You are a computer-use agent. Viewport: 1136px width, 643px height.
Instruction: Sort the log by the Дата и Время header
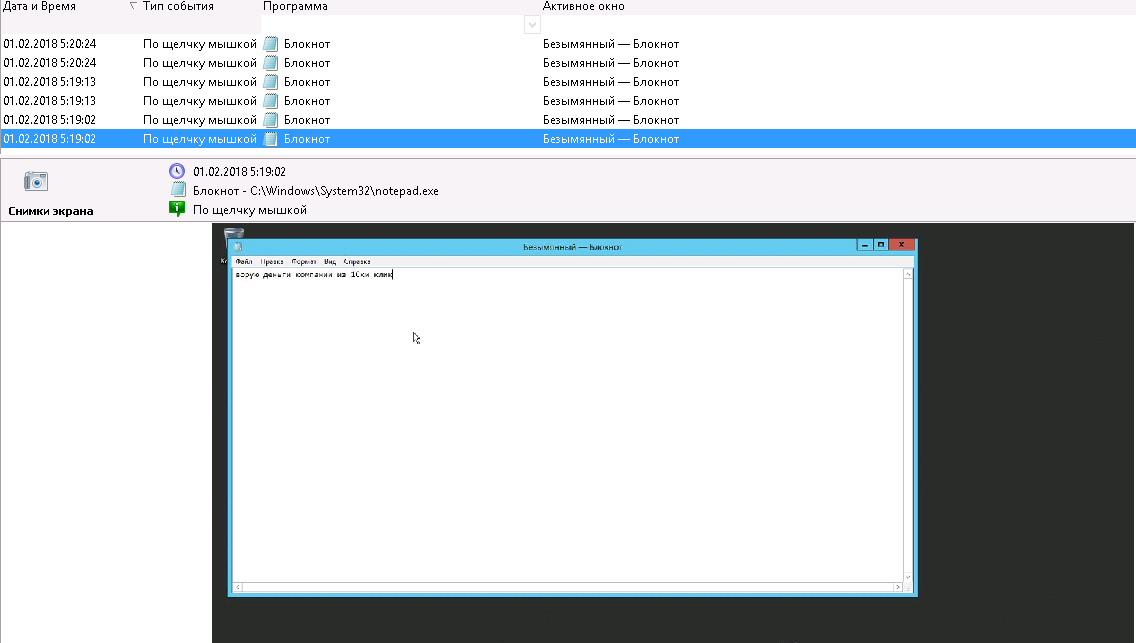coord(40,7)
